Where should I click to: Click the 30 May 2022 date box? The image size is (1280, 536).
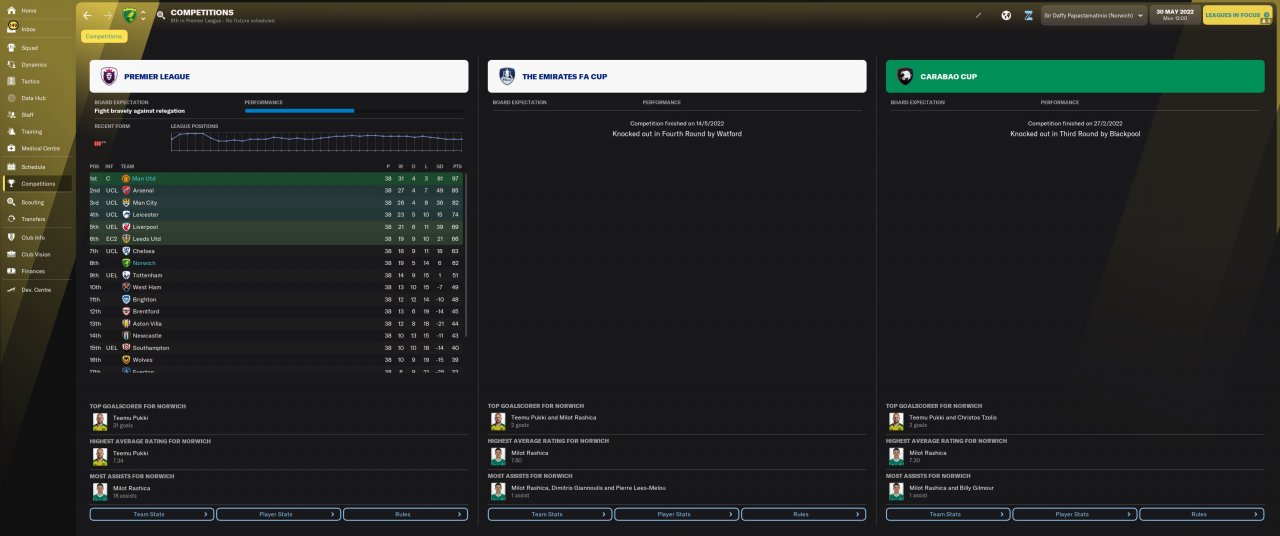click(x=1175, y=15)
